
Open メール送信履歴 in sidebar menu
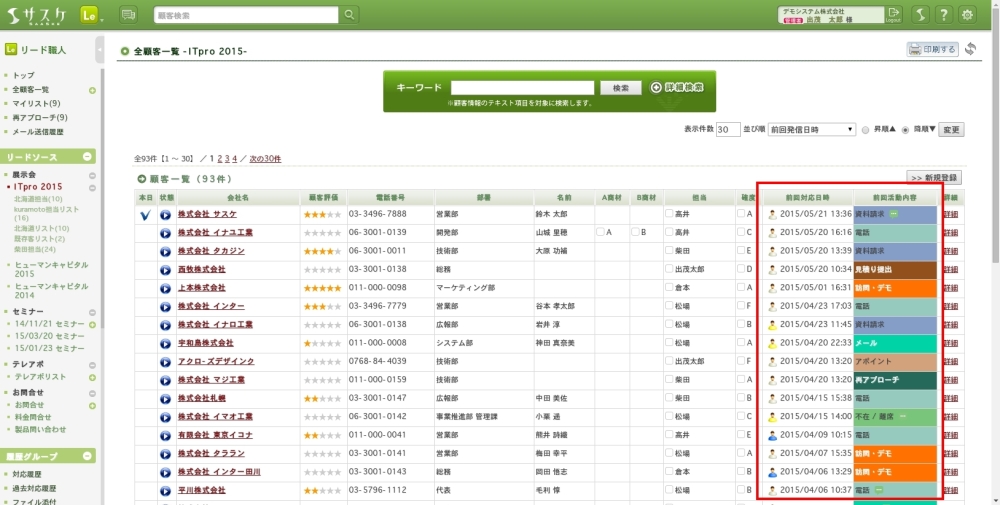[x=38, y=131]
